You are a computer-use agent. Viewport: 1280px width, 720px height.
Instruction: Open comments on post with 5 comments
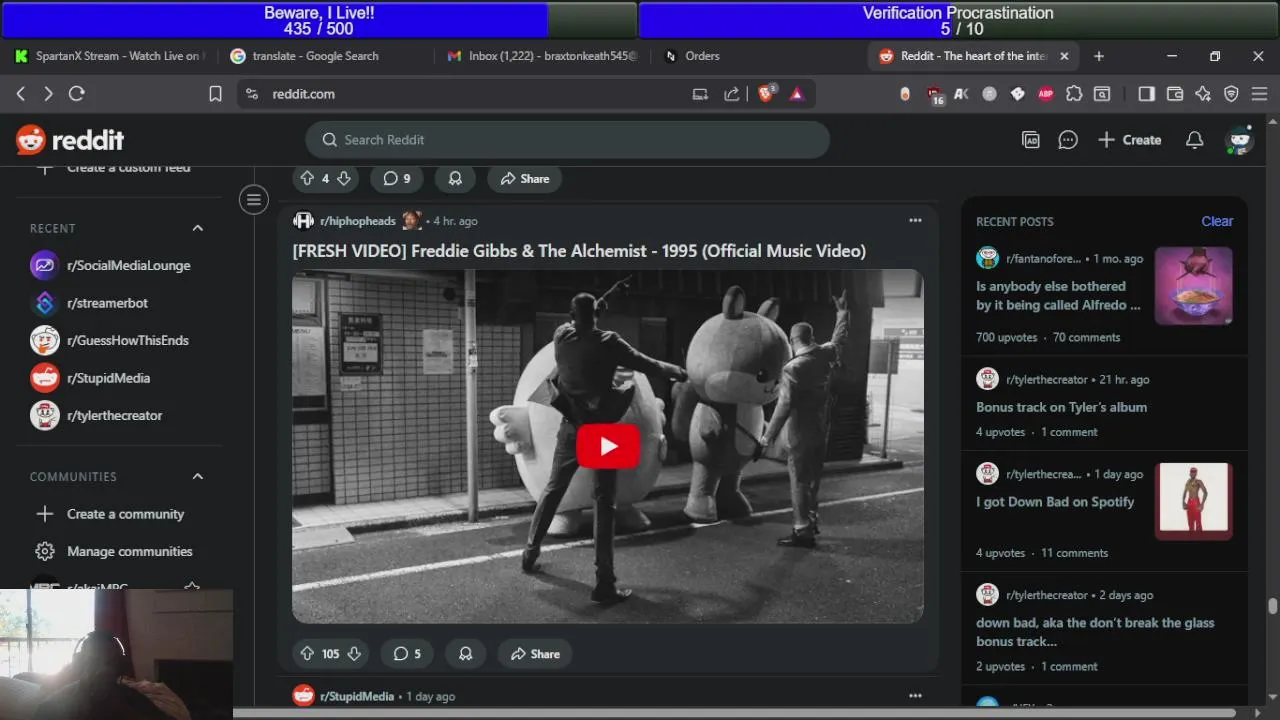coord(407,654)
